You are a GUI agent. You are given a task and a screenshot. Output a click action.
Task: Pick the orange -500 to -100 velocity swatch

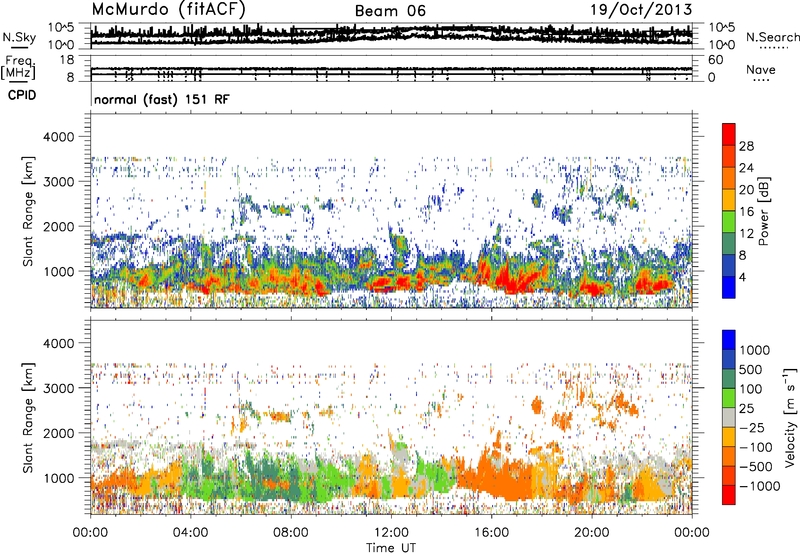point(729,456)
